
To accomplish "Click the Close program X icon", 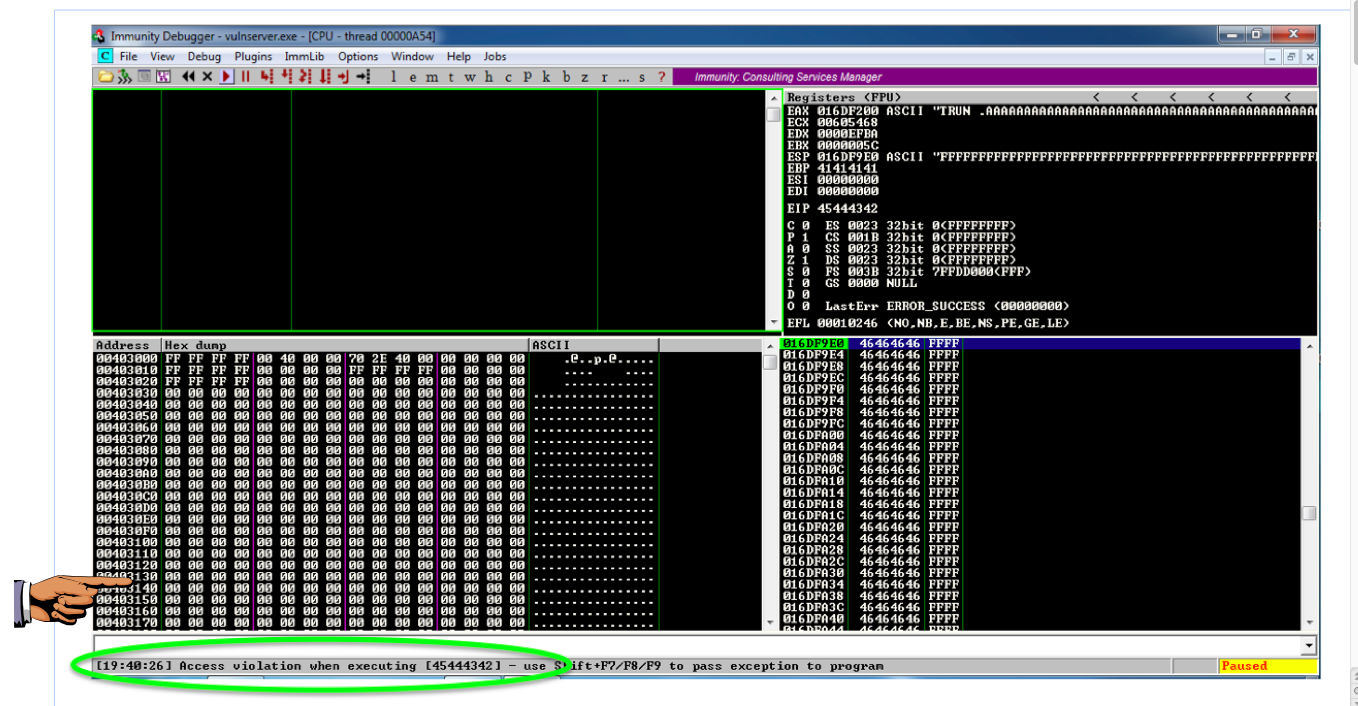I will click(x=207, y=76).
